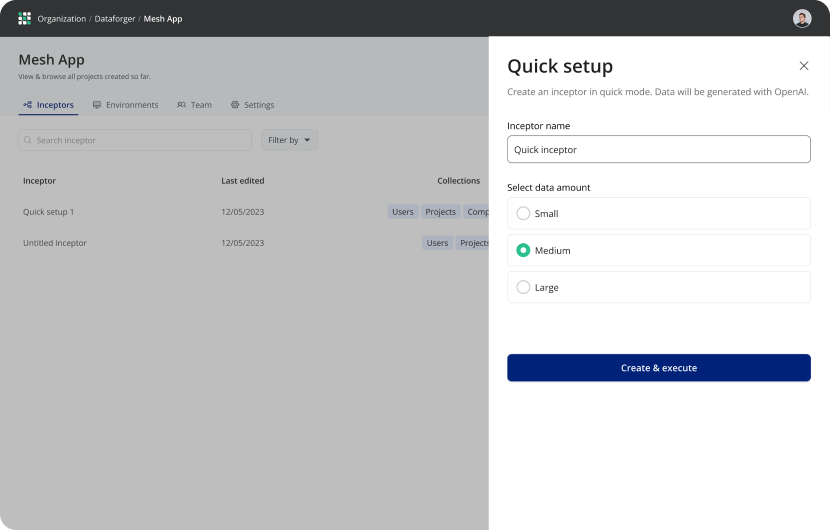
Task: Click the Team tab icon
Action: coord(181,105)
